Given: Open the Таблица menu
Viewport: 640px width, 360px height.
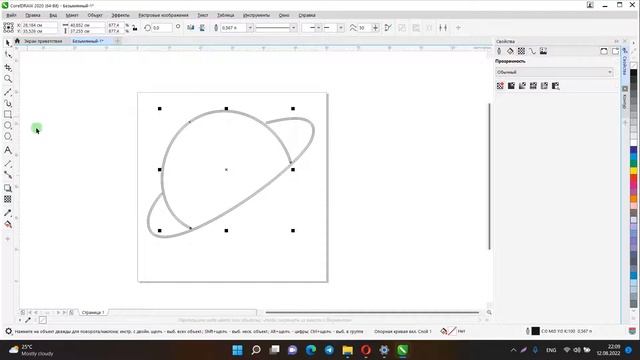Looking at the screenshot, I should coord(225,15).
